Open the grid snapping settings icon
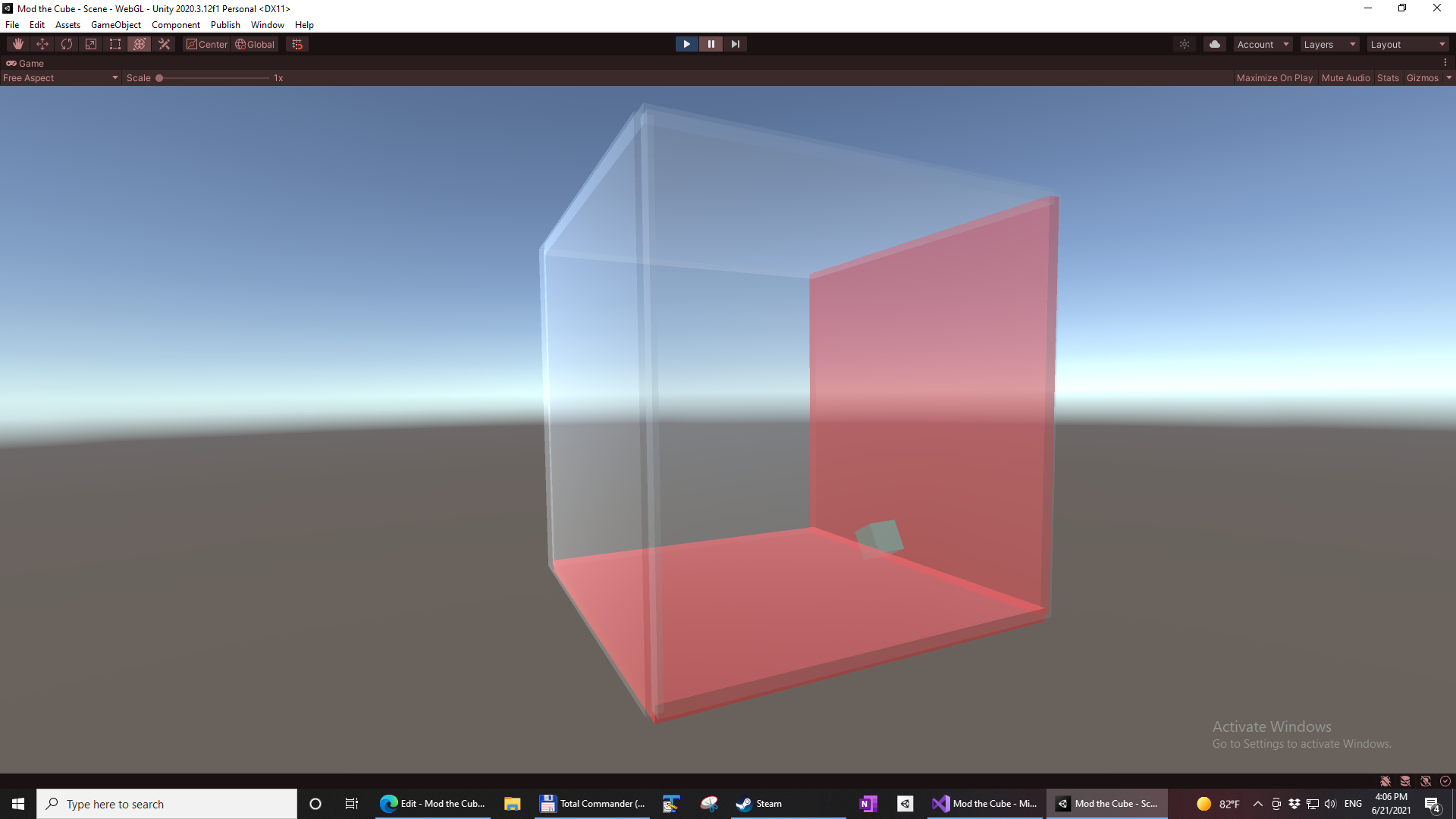1456x819 pixels. [x=297, y=44]
